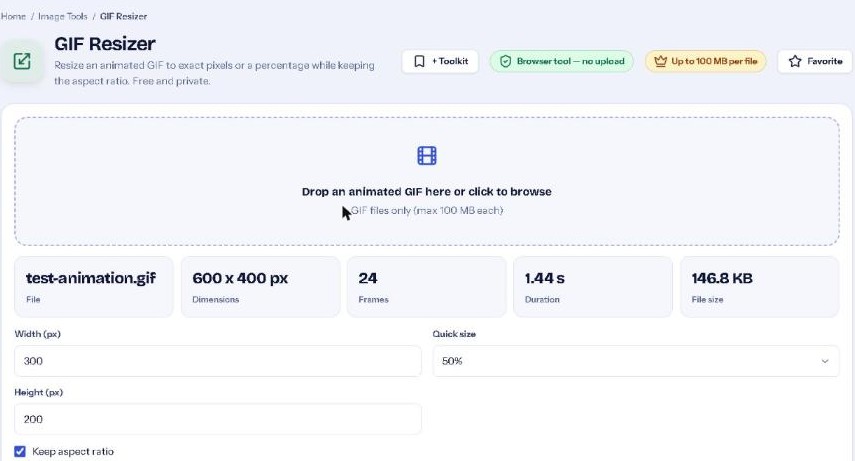Viewport: 855px width, 461px height.
Task: Click the GIF Resizer tool logo icon
Action: (22, 61)
